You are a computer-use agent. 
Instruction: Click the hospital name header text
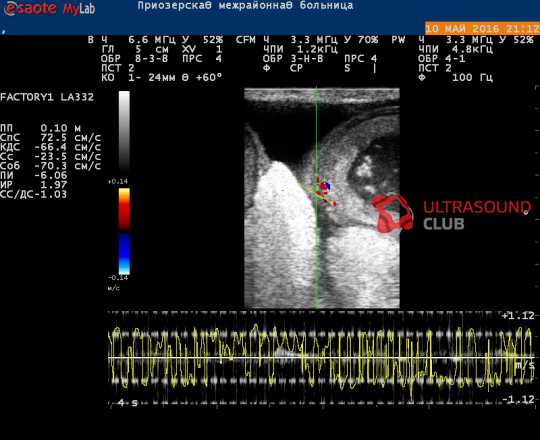[245, 6]
